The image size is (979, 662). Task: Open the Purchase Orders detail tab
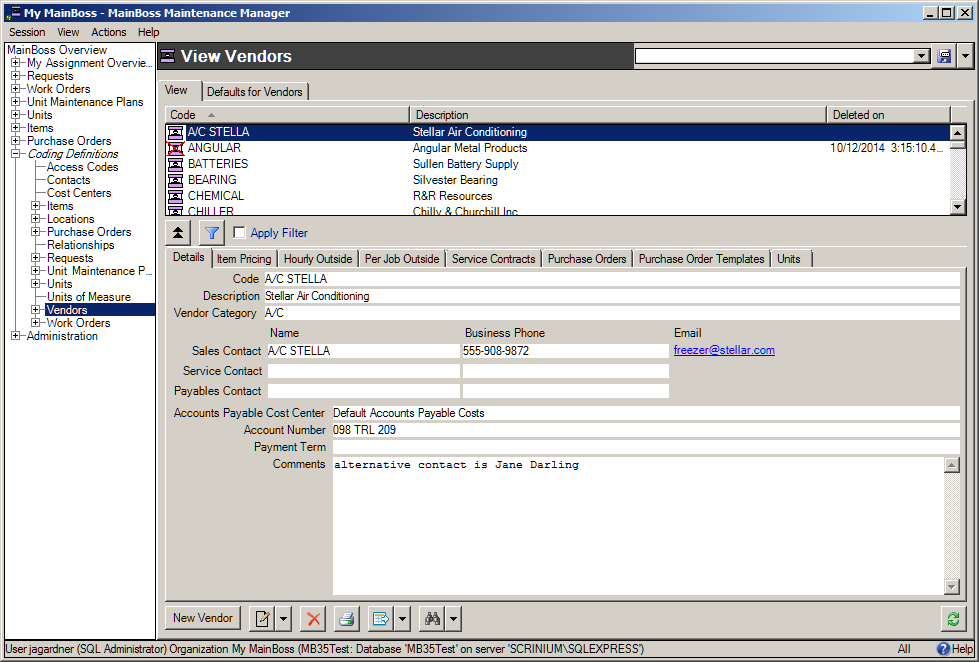pos(587,259)
